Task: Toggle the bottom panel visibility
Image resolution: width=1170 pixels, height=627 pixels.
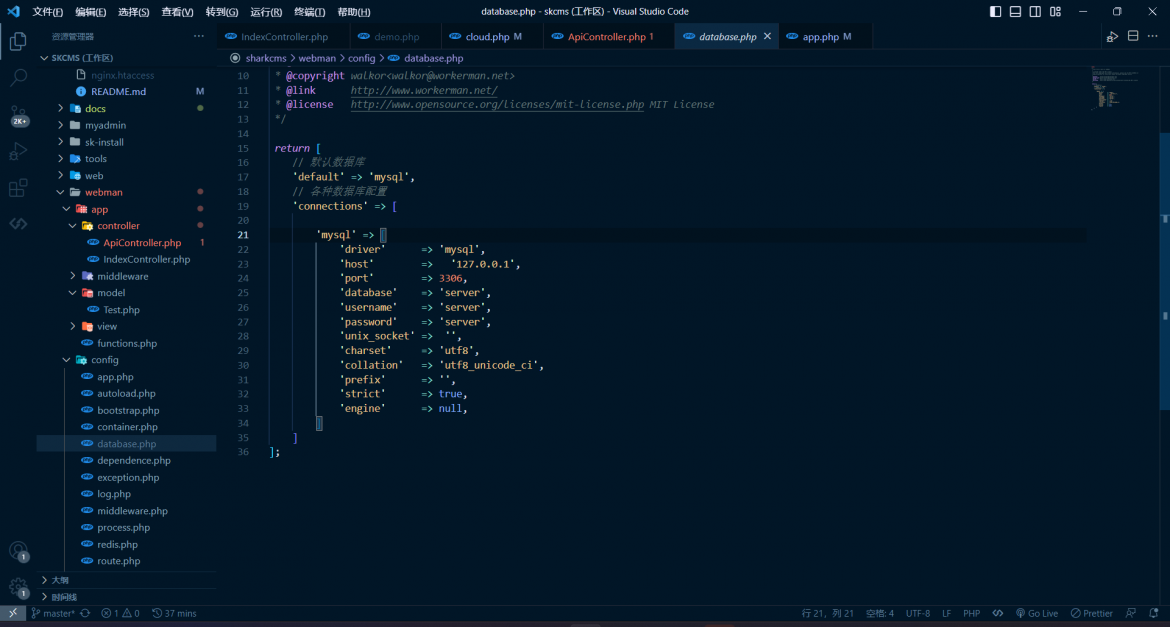Action: (1016, 11)
